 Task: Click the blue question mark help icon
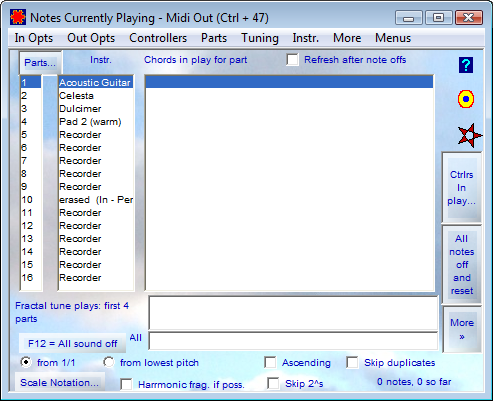pos(466,65)
